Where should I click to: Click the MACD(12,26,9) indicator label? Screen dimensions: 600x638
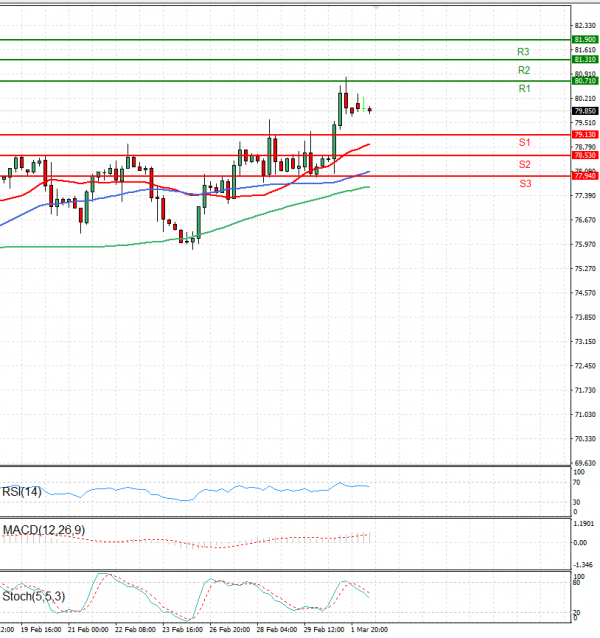[44, 530]
